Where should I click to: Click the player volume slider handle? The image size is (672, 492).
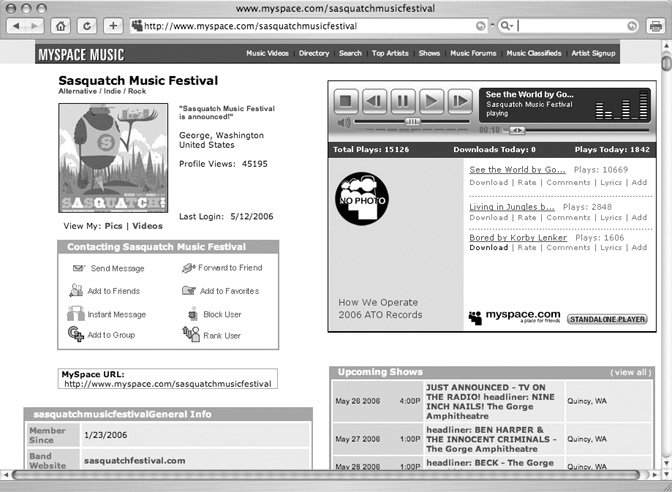(x=412, y=122)
